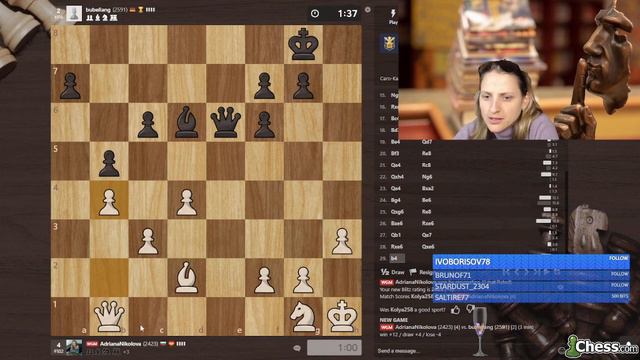Select the move Be6 in the move list

(x=427, y=200)
